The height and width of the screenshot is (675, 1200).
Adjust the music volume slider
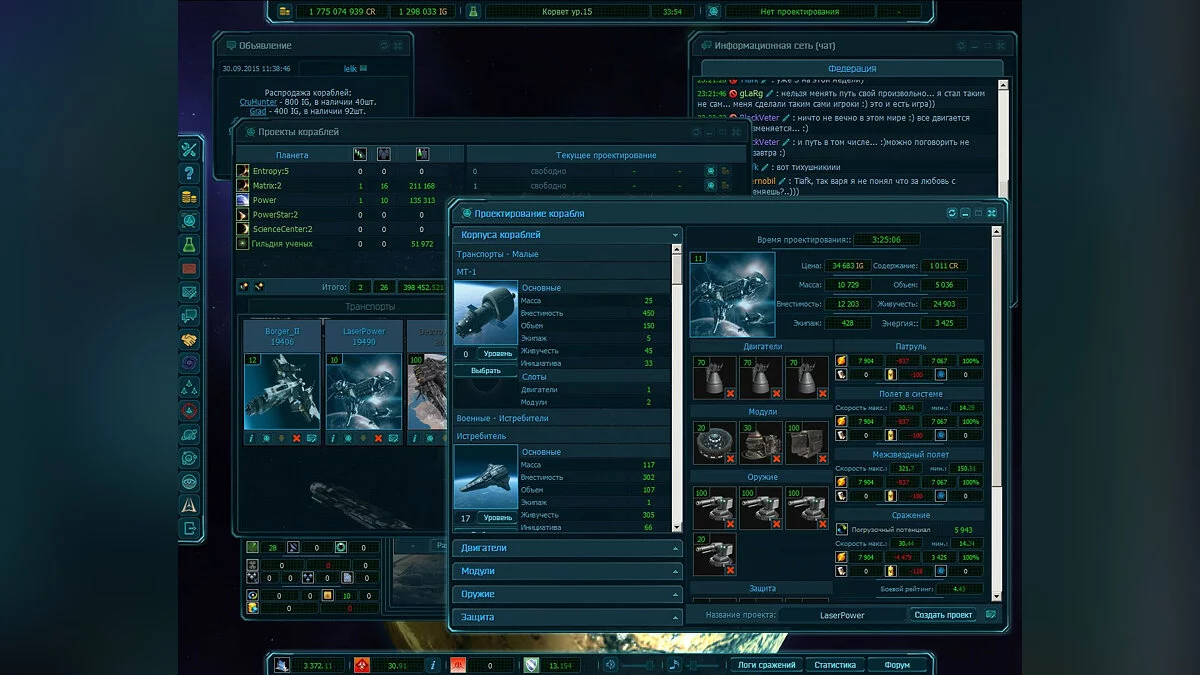(703, 664)
